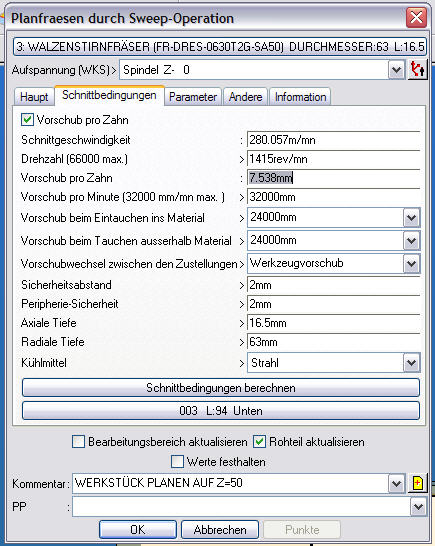Open the Aufspannung (WKS) Spindel dropdown
The height and width of the screenshot is (546, 435).
coord(397,70)
